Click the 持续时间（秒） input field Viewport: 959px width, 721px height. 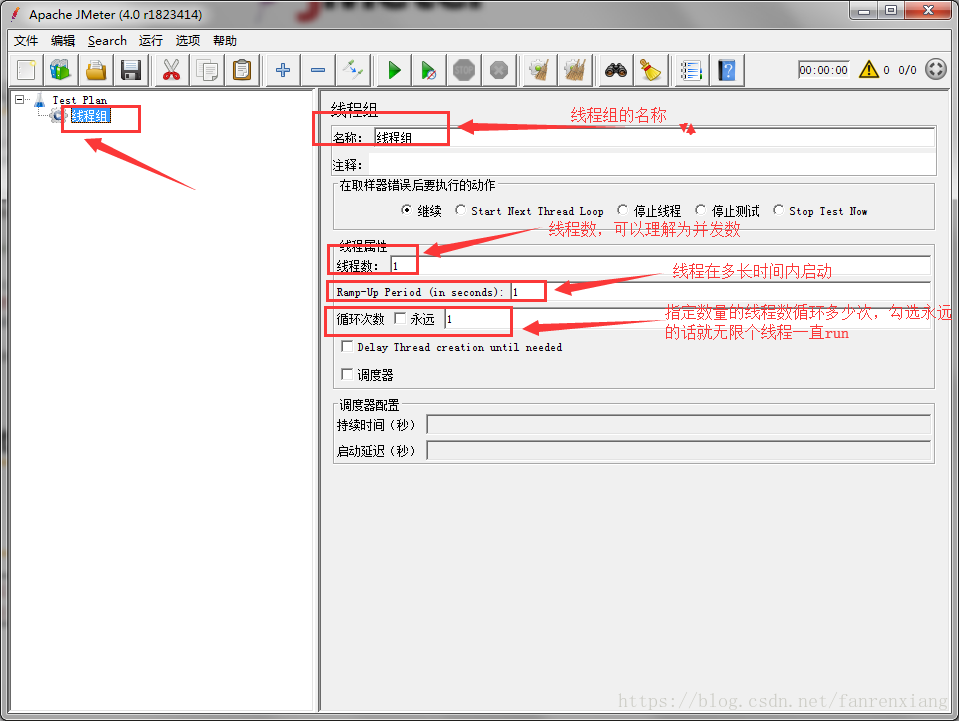click(x=678, y=424)
